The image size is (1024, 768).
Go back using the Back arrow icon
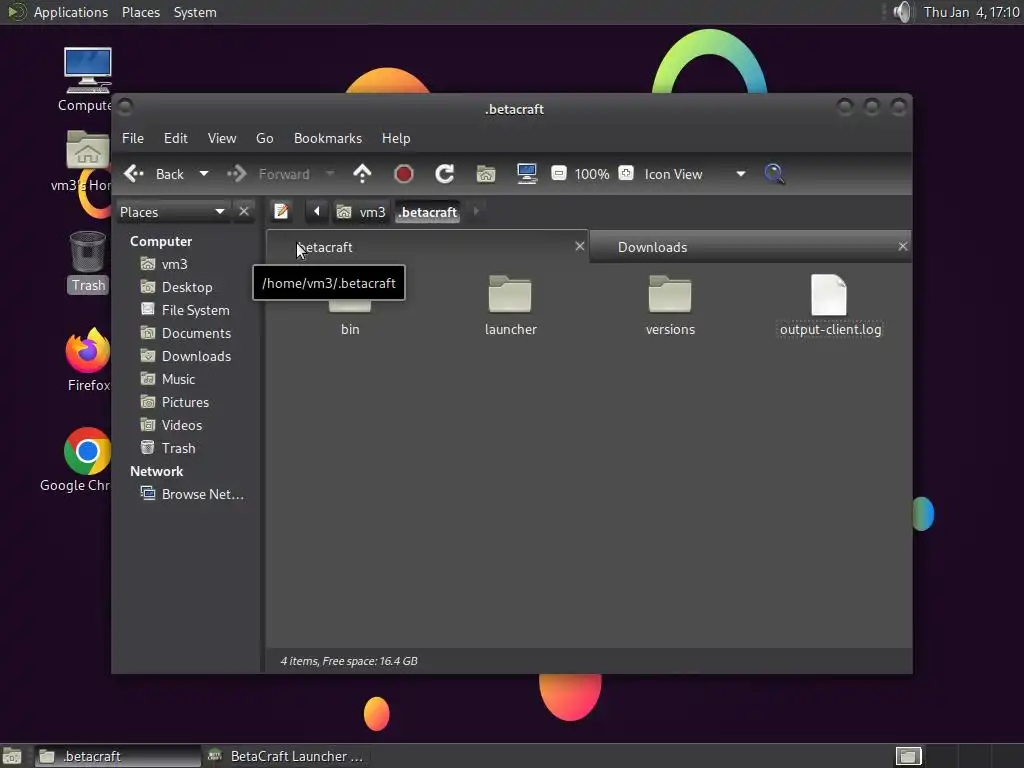(x=134, y=174)
